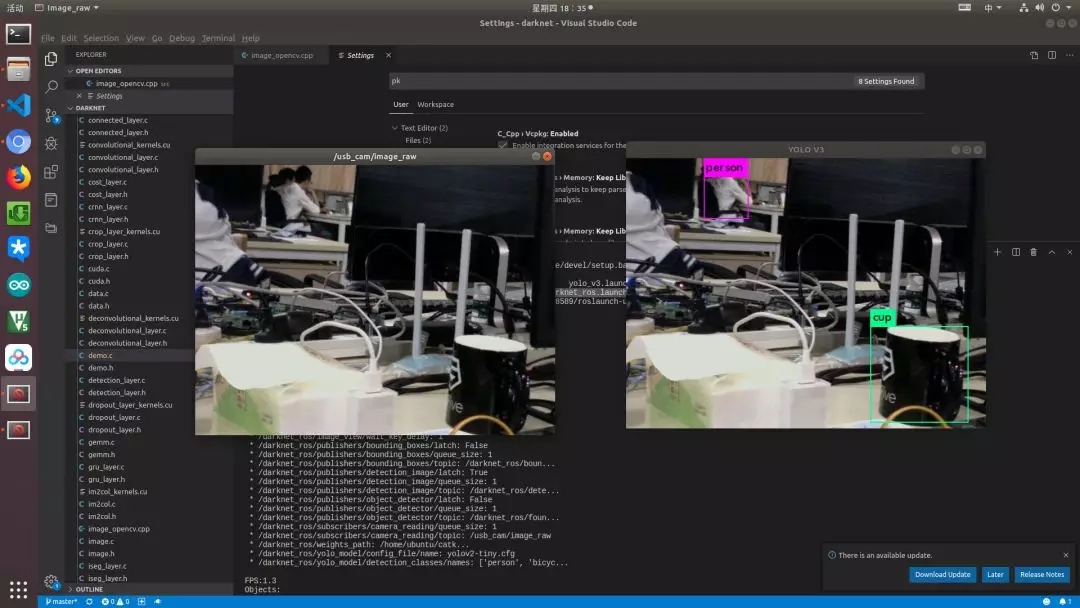Kill terminal with the trash icon

(1033, 252)
